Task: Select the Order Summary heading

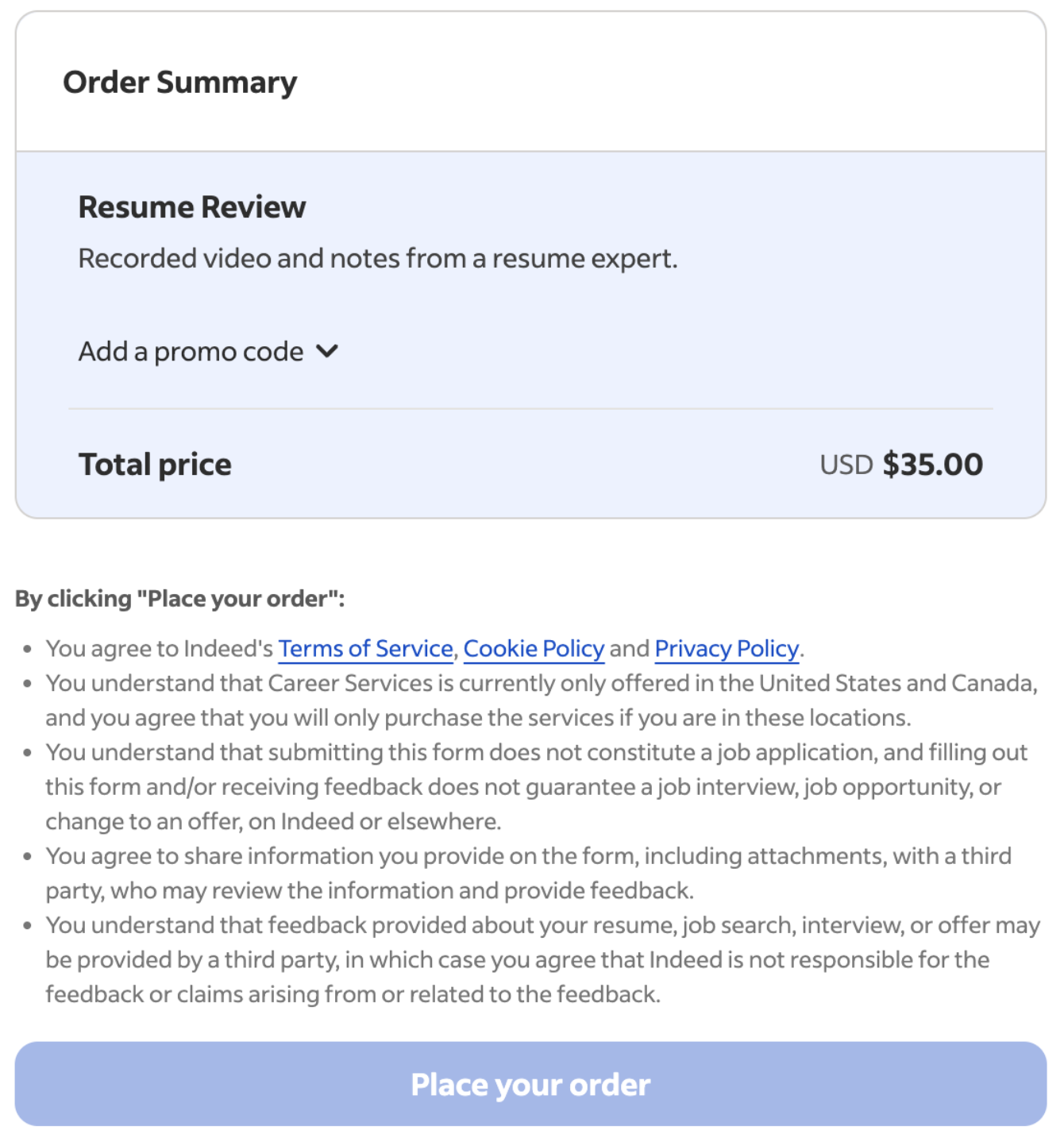Action: coord(180,80)
